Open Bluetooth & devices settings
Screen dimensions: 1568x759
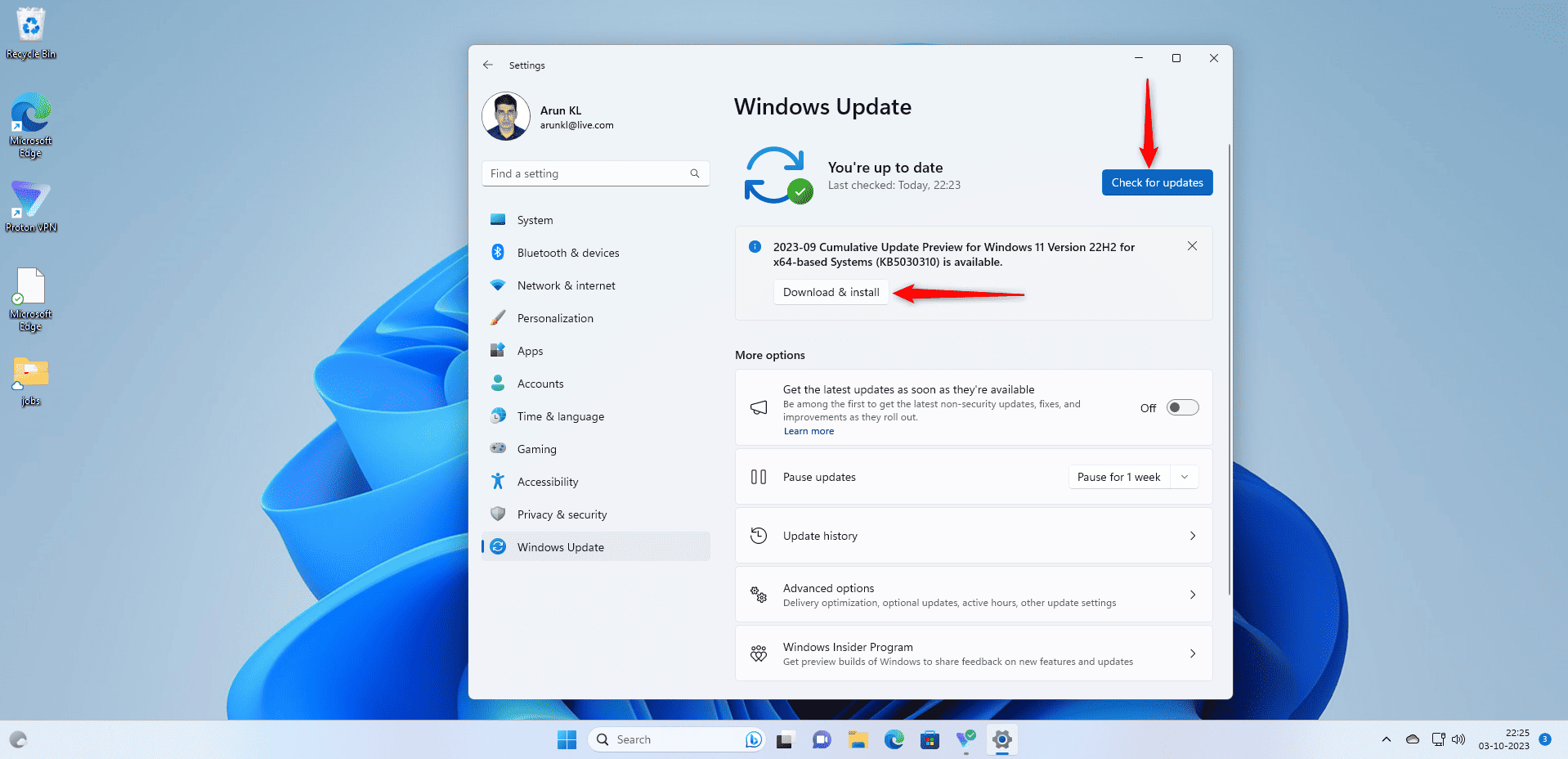595,253
